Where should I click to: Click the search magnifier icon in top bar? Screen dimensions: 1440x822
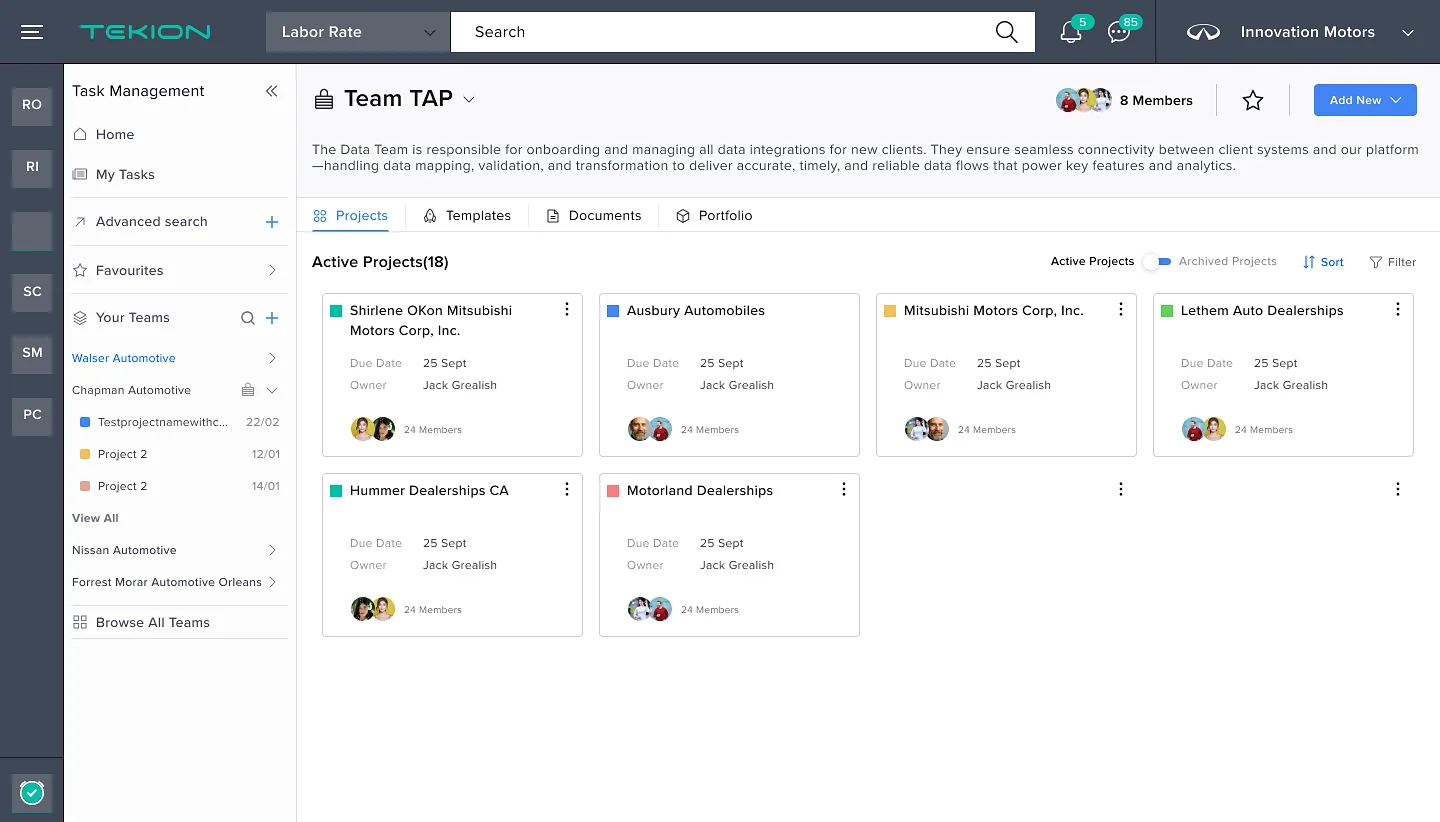coord(1007,32)
